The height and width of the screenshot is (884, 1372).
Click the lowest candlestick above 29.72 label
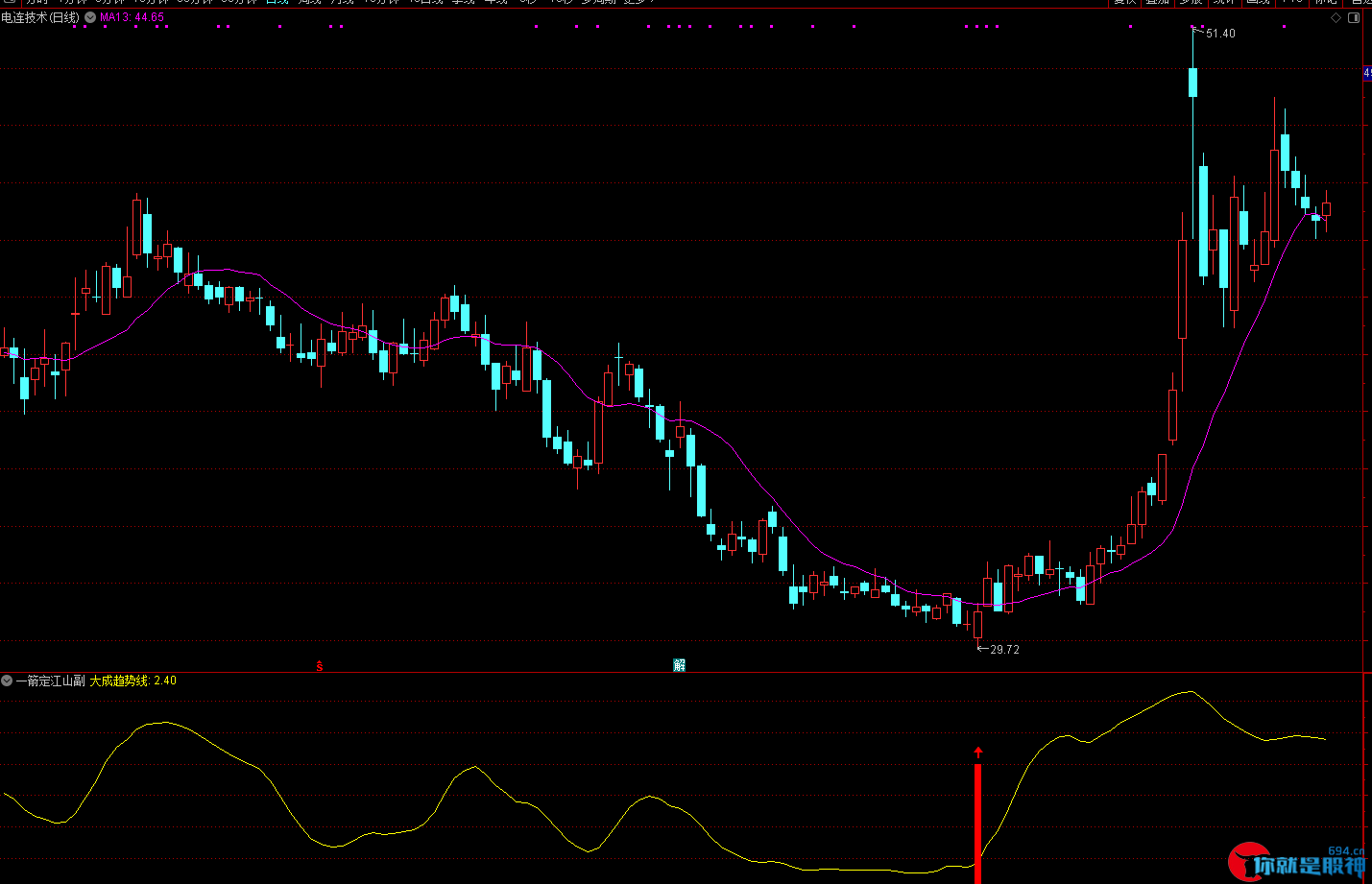(978, 625)
